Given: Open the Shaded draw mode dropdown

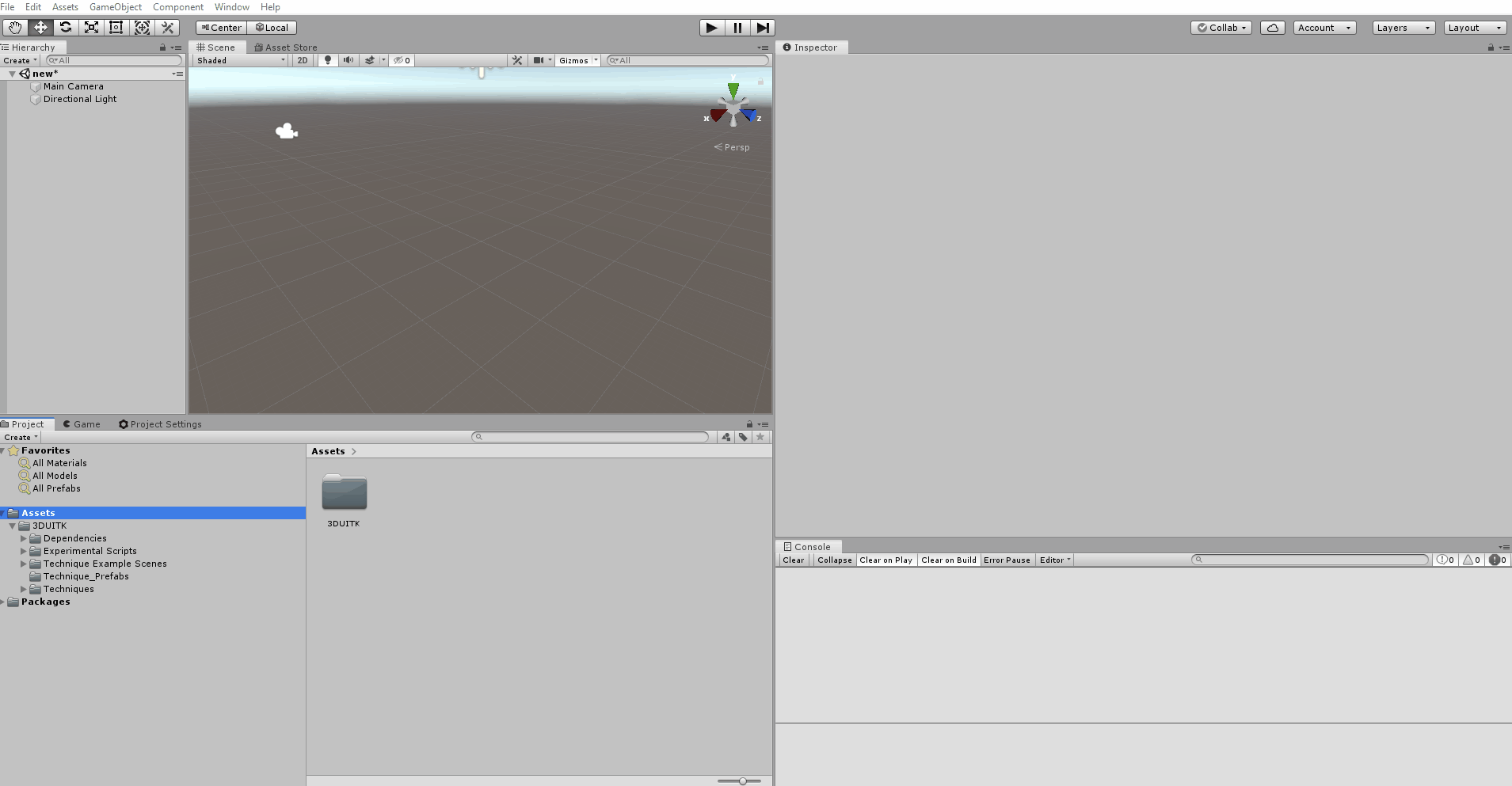Looking at the screenshot, I should point(241,60).
